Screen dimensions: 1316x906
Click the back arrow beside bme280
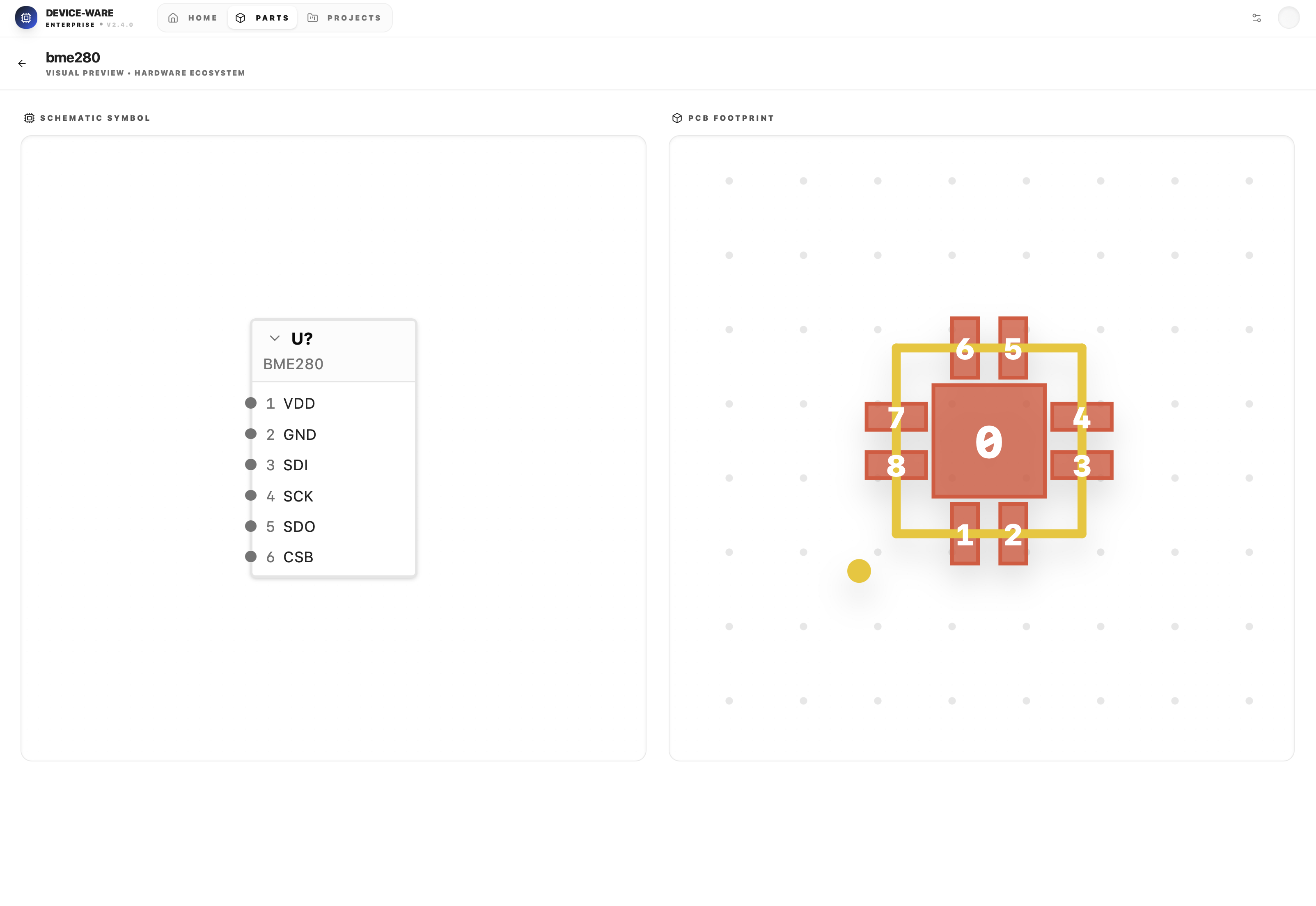[x=22, y=64]
